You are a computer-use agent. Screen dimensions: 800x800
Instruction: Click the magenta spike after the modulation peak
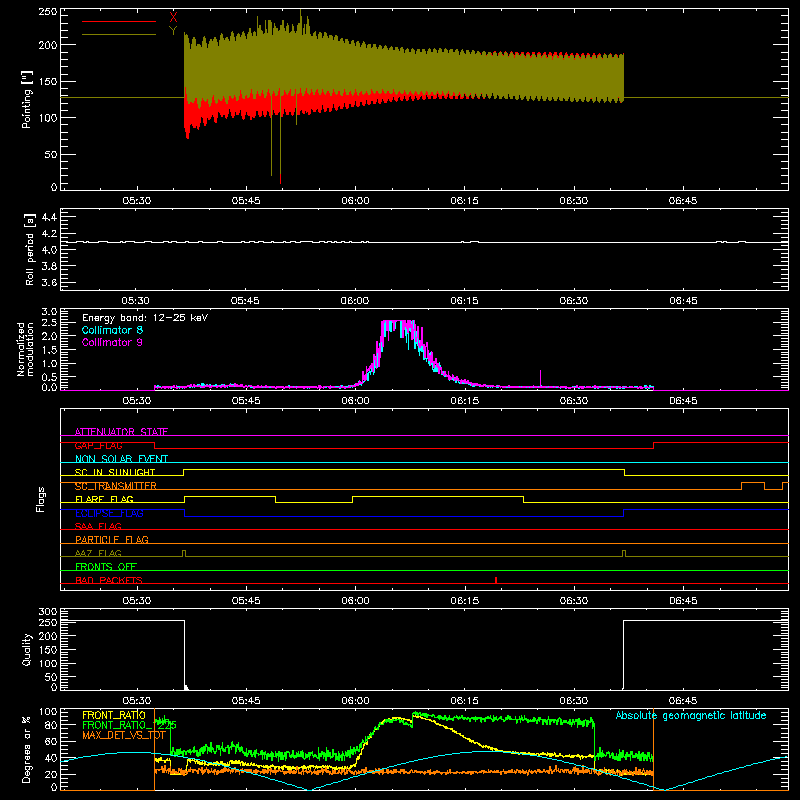tap(540, 378)
